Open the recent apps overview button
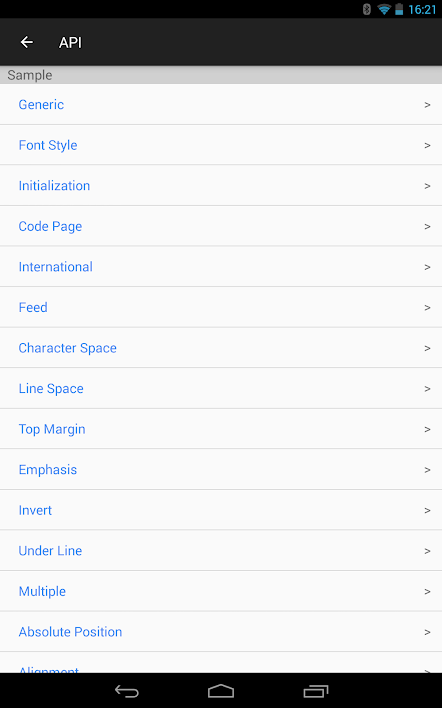442x708 pixels. 316,691
